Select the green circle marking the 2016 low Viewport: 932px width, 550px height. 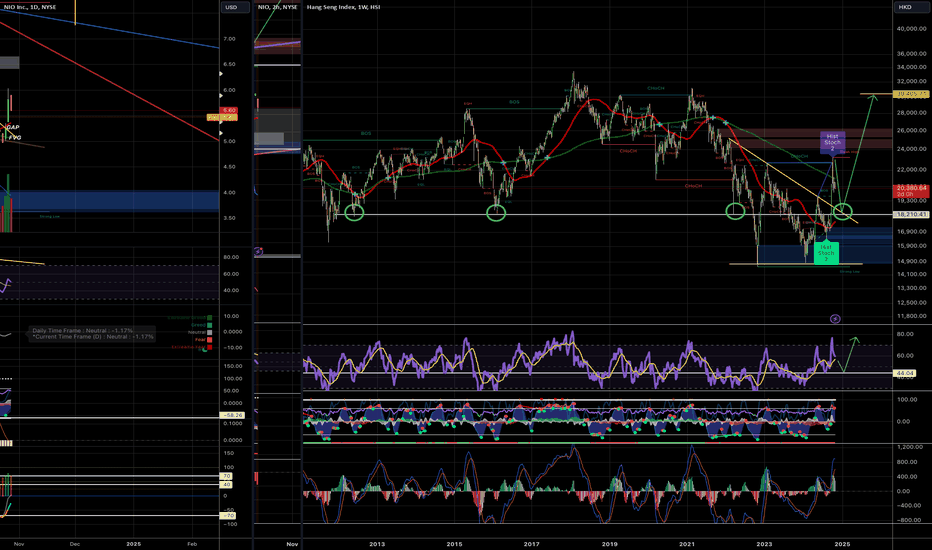click(x=496, y=213)
